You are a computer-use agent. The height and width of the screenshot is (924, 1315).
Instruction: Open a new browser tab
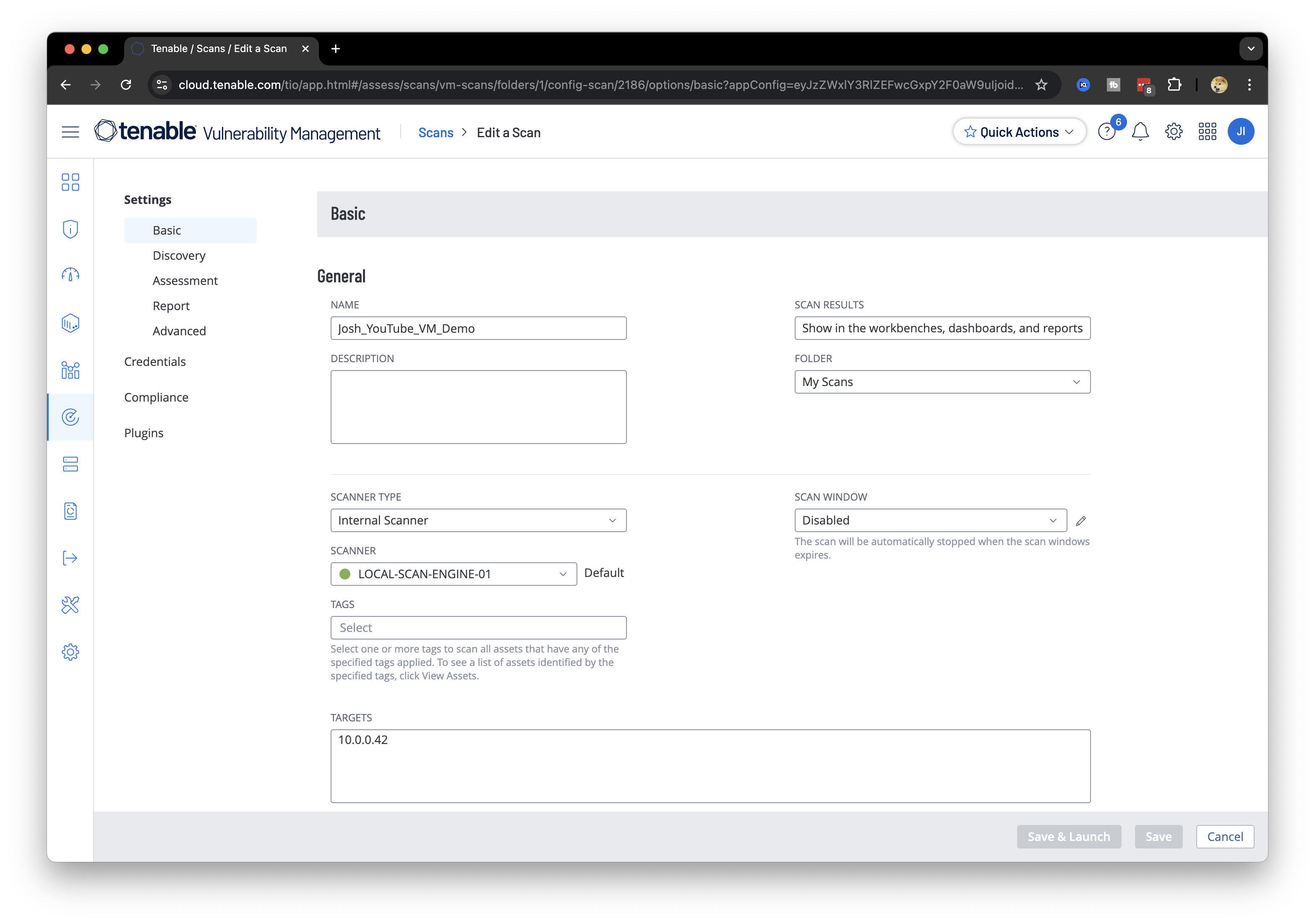[336, 49]
